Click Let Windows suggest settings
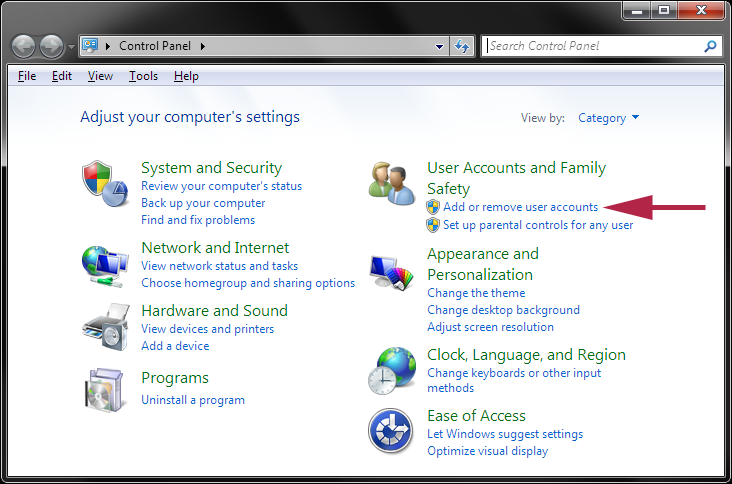Viewport: 732px width, 484px height. [505, 434]
